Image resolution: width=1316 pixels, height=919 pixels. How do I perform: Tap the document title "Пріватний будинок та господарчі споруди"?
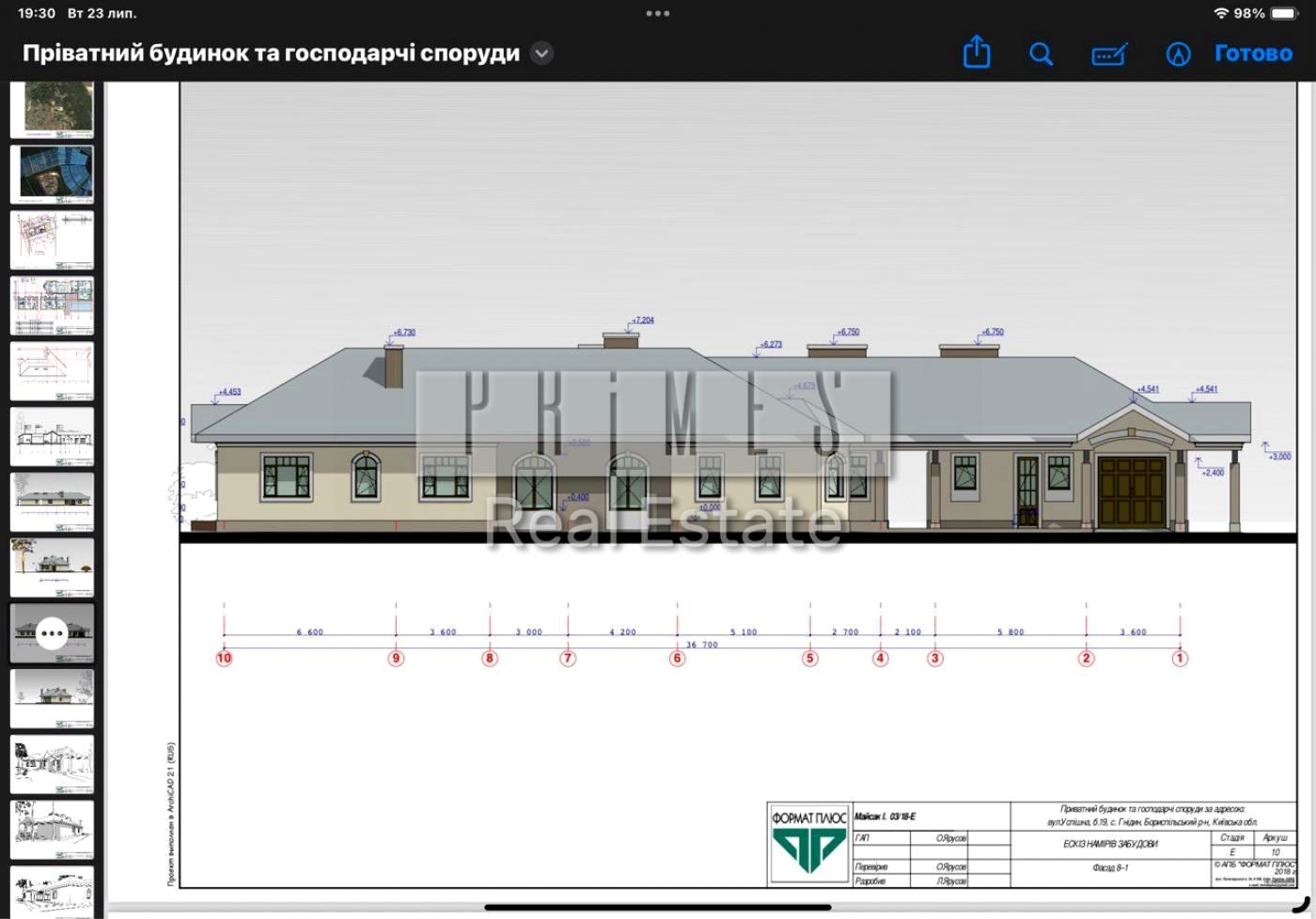coord(271,53)
